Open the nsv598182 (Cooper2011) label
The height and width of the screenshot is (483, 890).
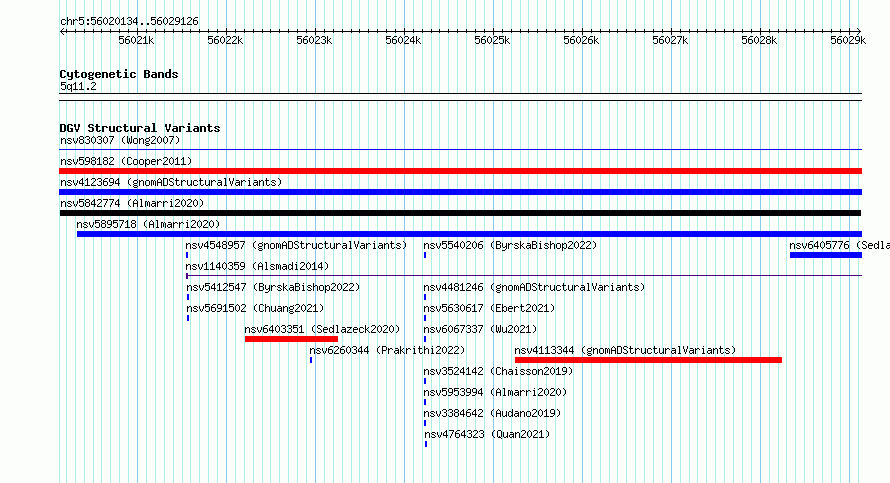pyautogui.click(x=126, y=161)
